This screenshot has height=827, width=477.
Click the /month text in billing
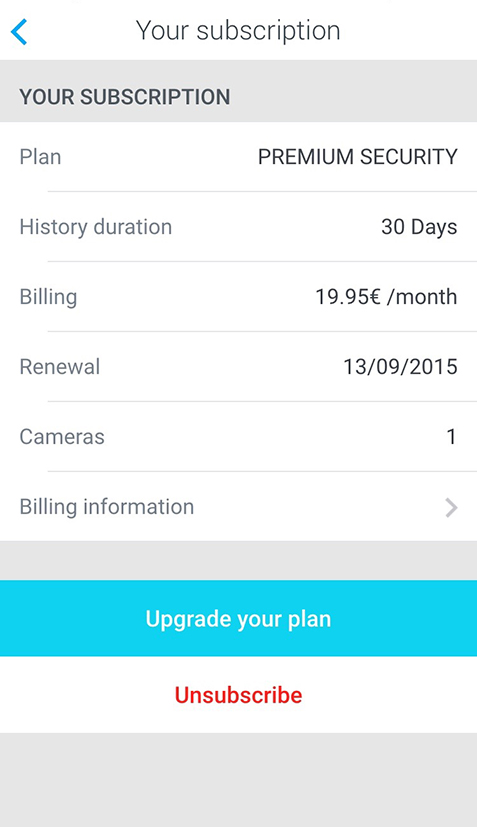point(422,297)
